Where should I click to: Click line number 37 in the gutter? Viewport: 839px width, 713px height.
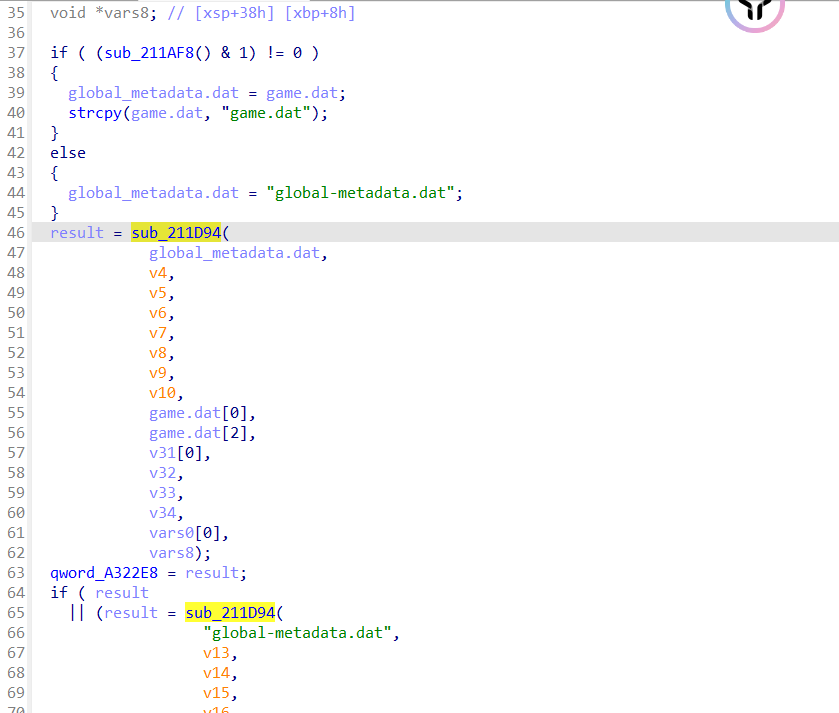[x=16, y=53]
